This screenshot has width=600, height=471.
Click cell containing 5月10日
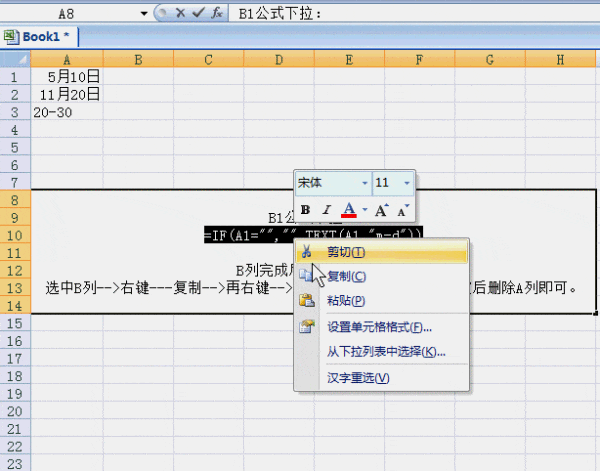click(x=67, y=77)
